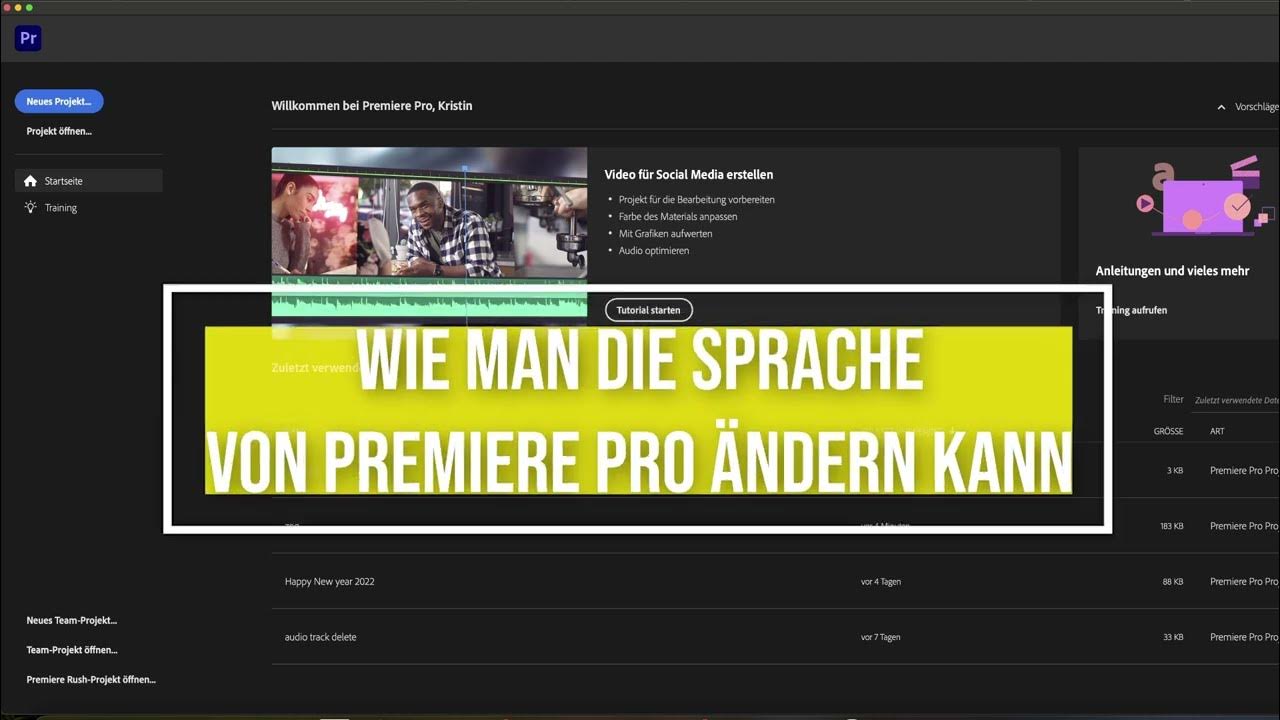1280x720 pixels.
Task: Click the green macOS maximize window button
Action: coord(30,7)
